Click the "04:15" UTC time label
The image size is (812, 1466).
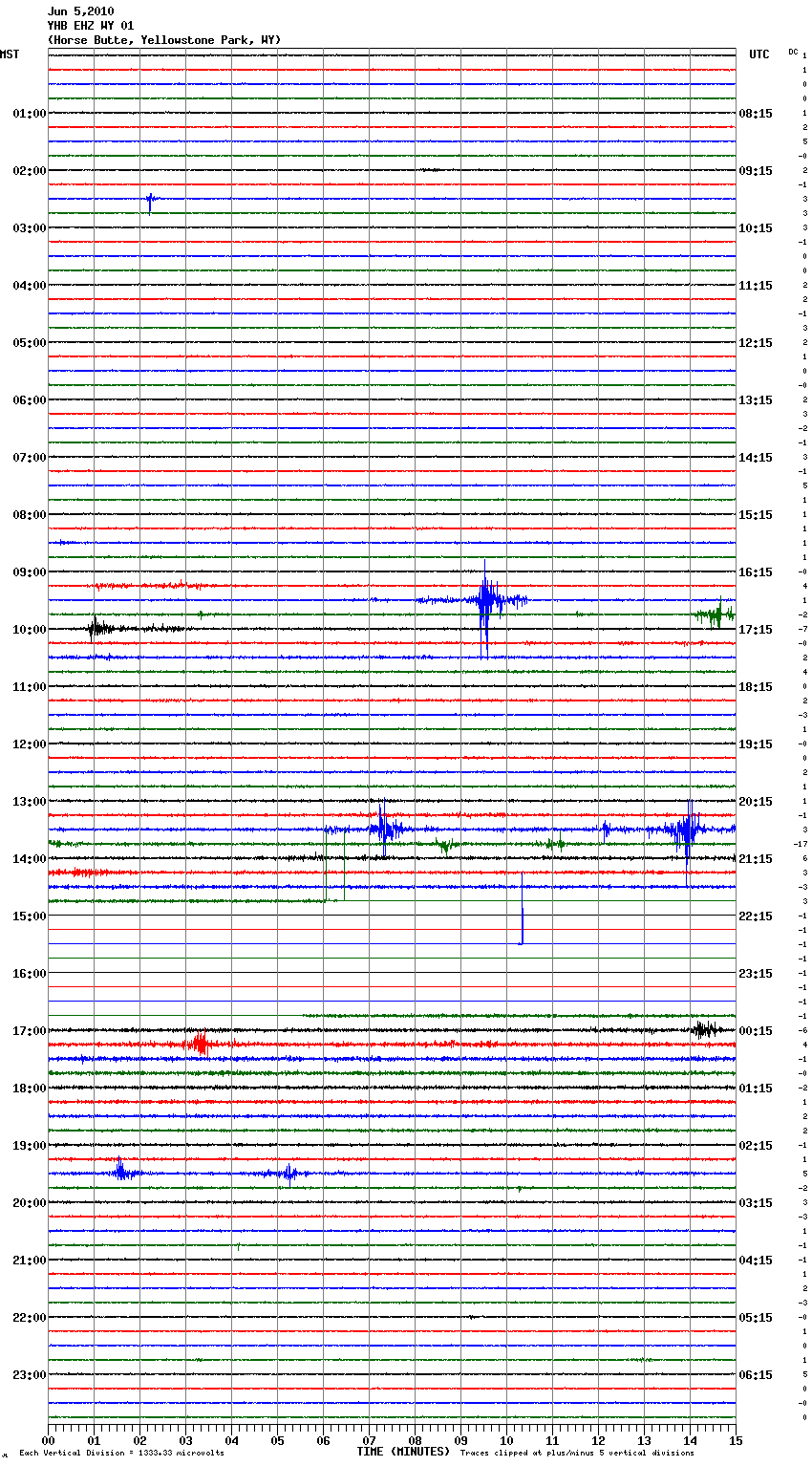click(756, 1260)
